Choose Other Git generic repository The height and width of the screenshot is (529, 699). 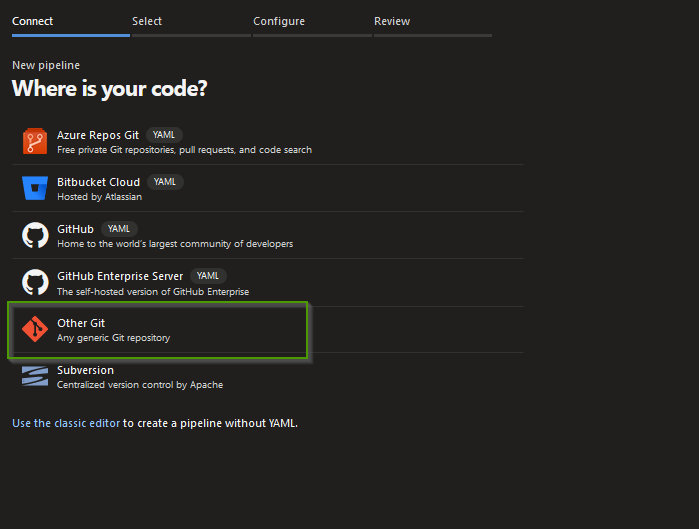[81, 323]
